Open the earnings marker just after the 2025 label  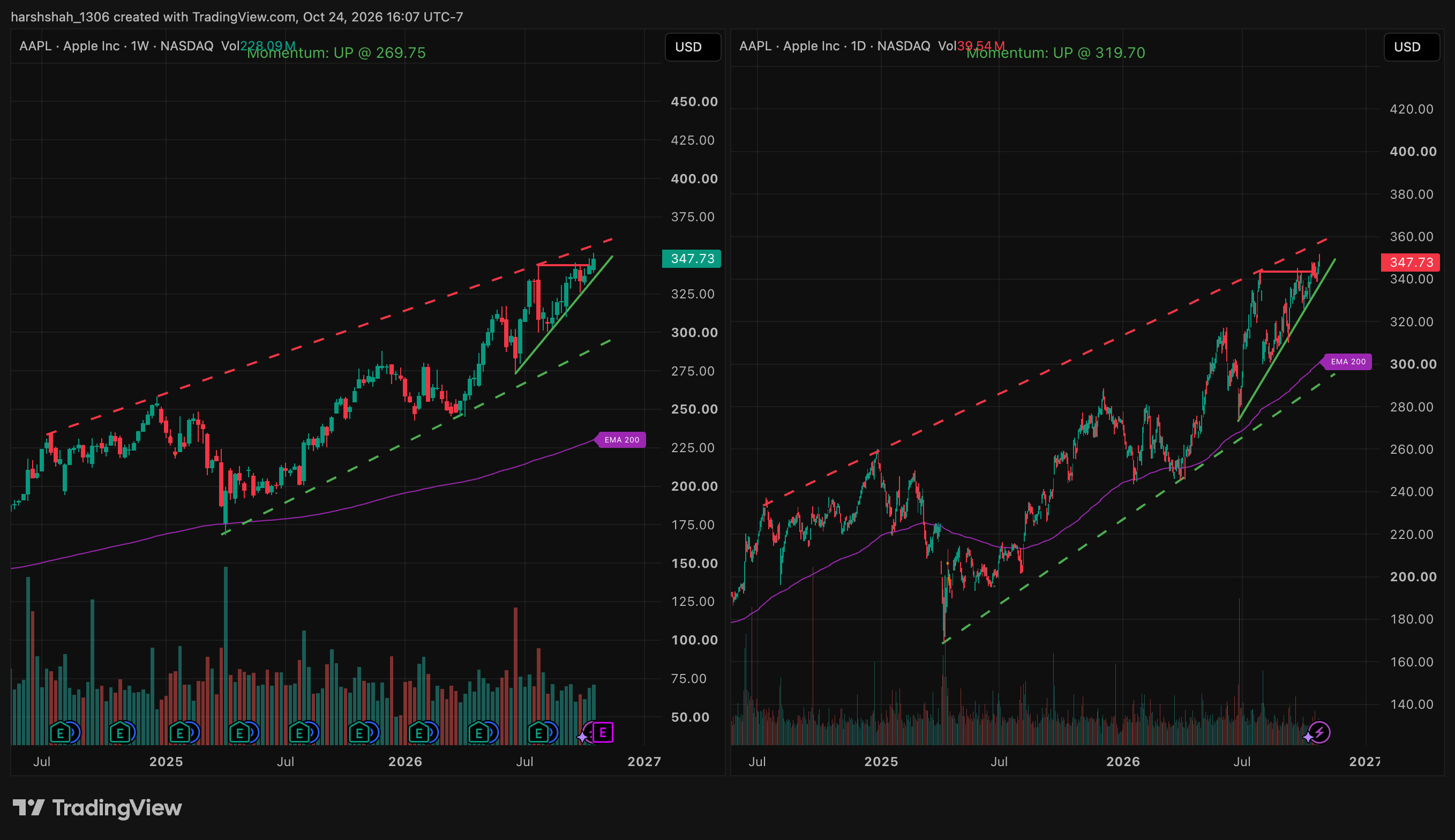pos(180,733)
